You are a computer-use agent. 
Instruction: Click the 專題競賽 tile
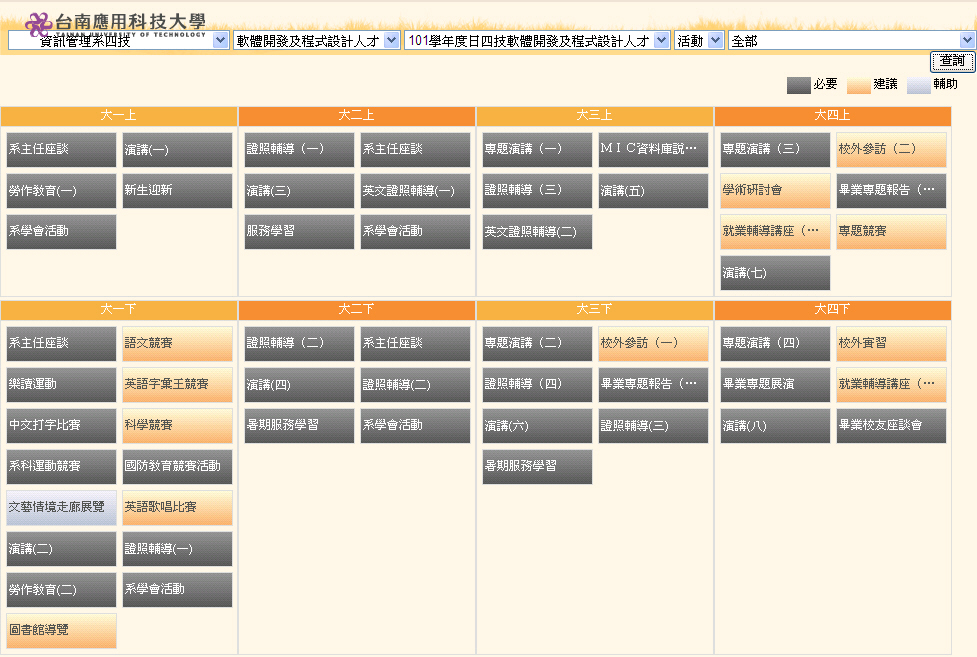891,232
